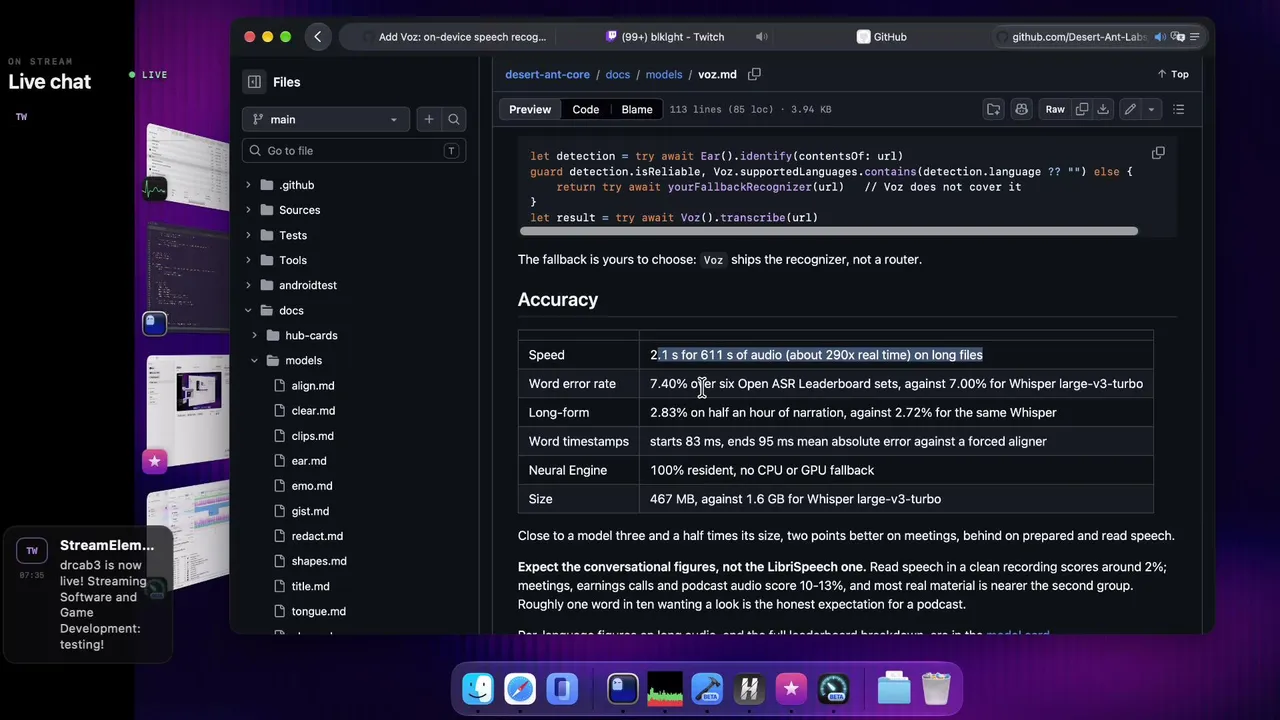This screenshot has width=1280, height=720.
Task: Open ear.md in the file tree
Action: 309,461
